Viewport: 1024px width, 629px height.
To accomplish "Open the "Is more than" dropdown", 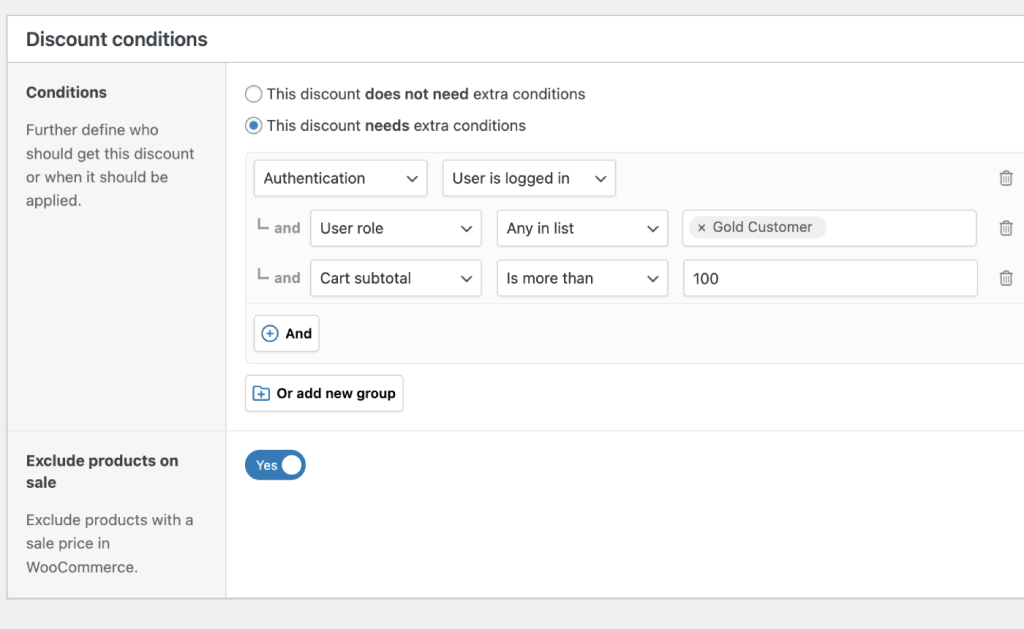I will point(581,278).
